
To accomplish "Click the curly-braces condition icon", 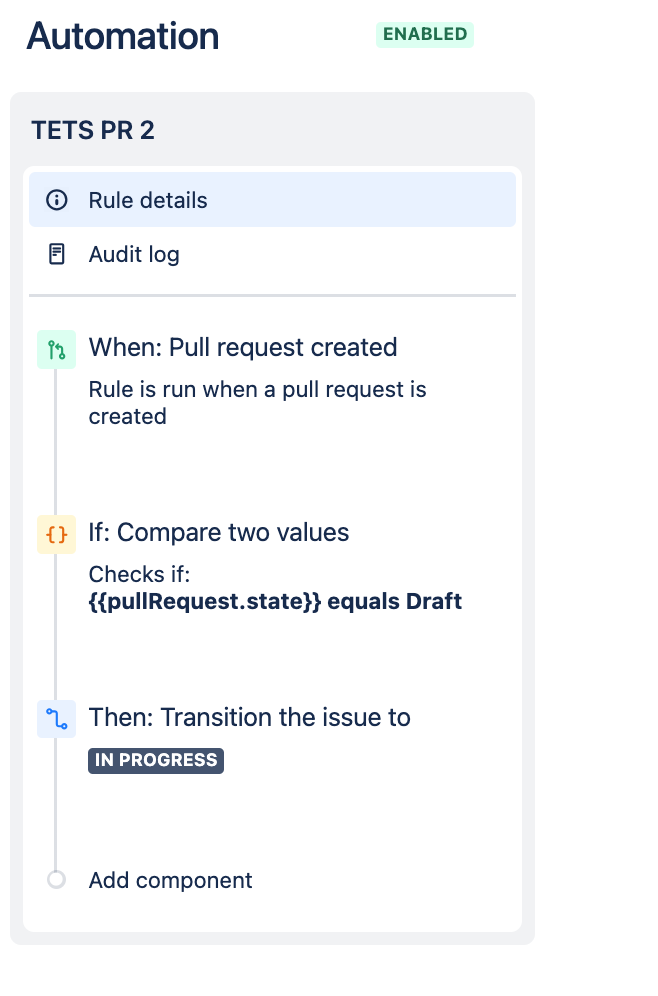I will click(x=56, y=534).
